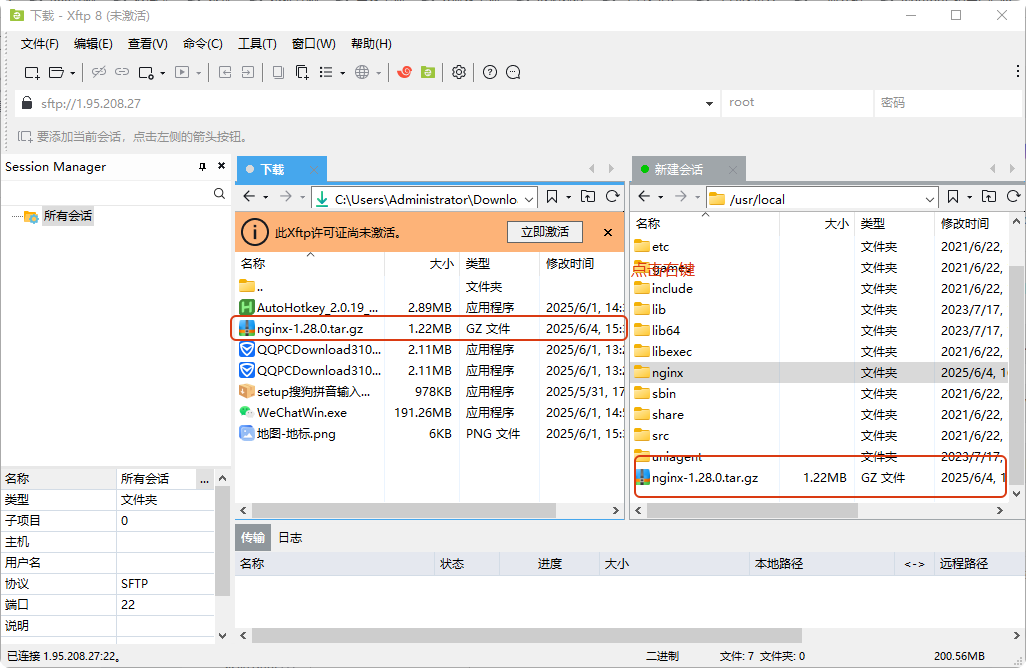Image resolution: width=1026 pixels, height=668 pixels.
Task: Open the 帮助(H) menu
Action: pos(371,44)
